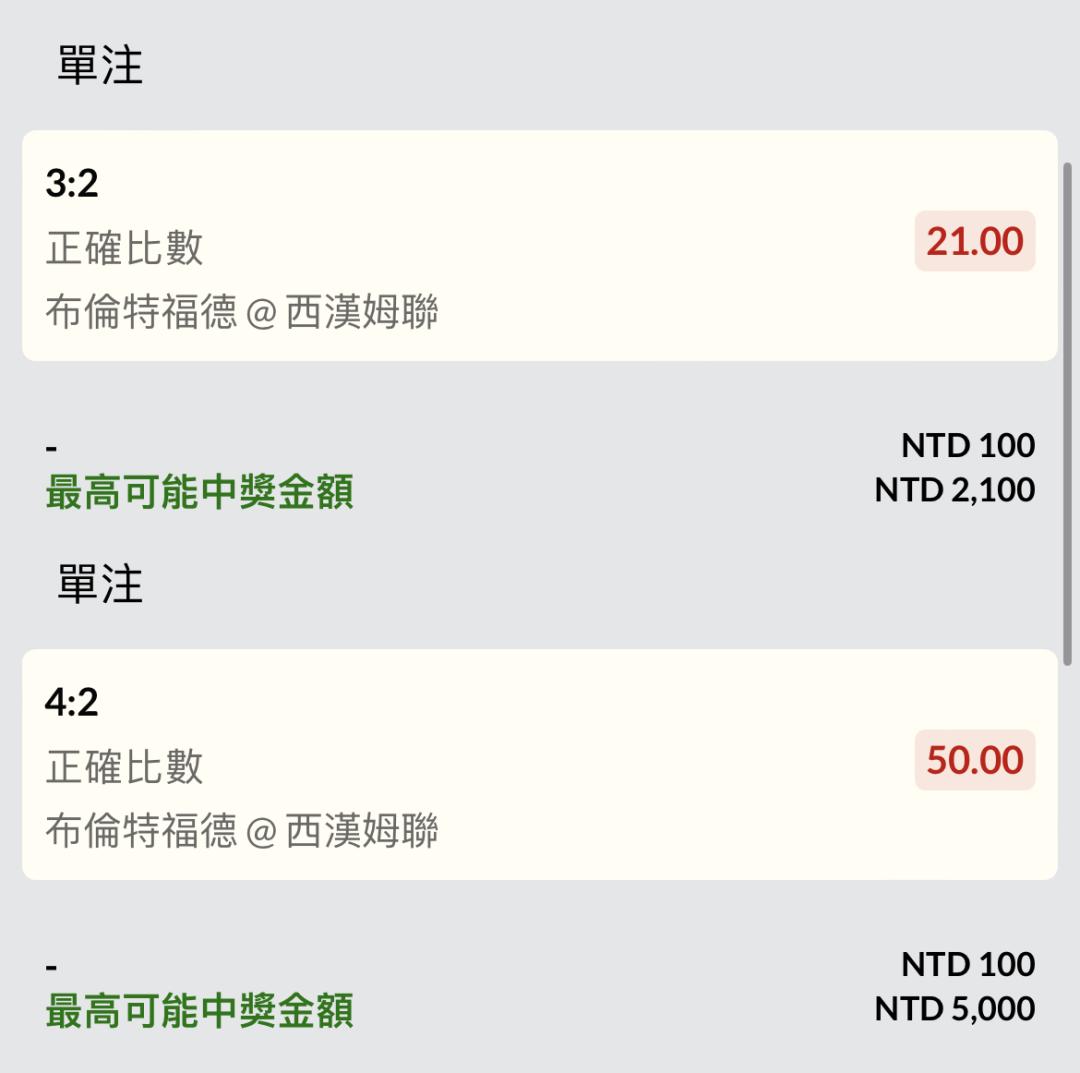Click the 單注 heading above the 4:2 bet
1080x1073 pixels.
[x=100, y=585]
